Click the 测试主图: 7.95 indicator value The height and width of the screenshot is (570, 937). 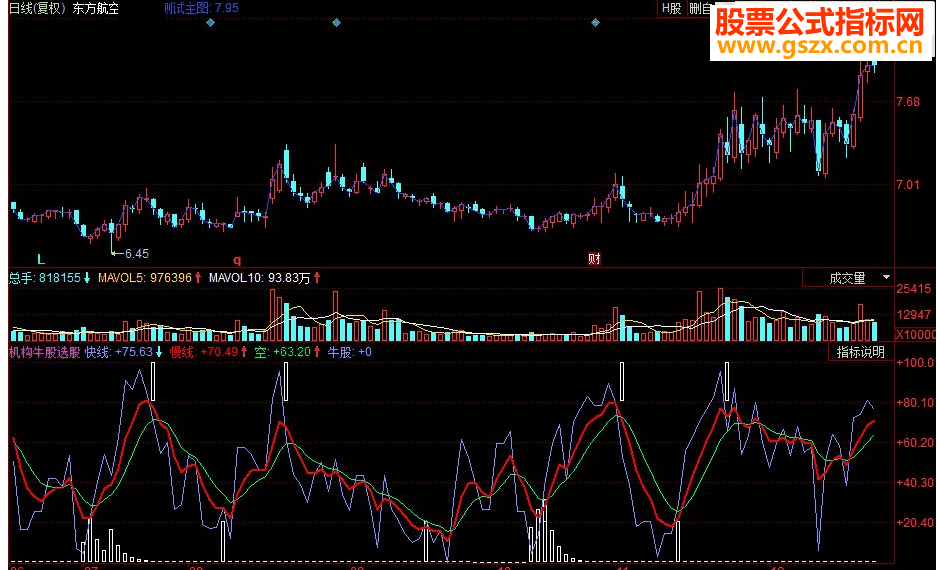pos(201,8)
